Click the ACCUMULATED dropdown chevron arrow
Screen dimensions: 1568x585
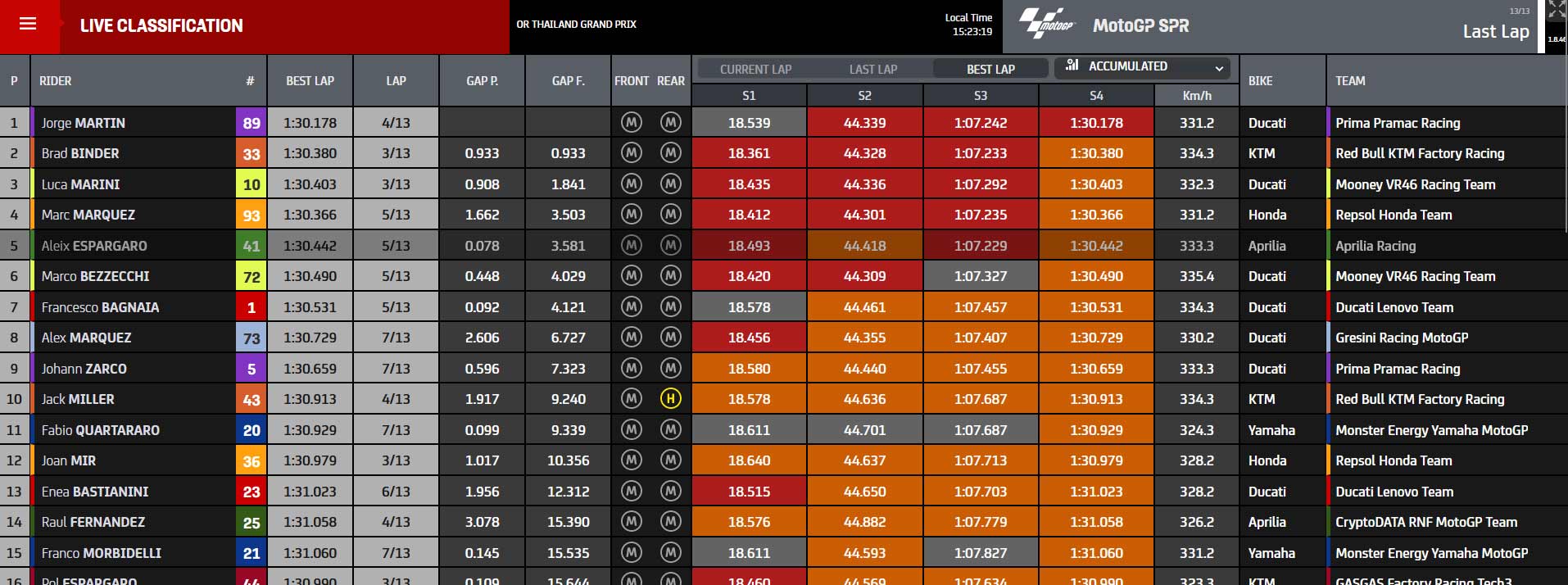(x=1219, y=68)
